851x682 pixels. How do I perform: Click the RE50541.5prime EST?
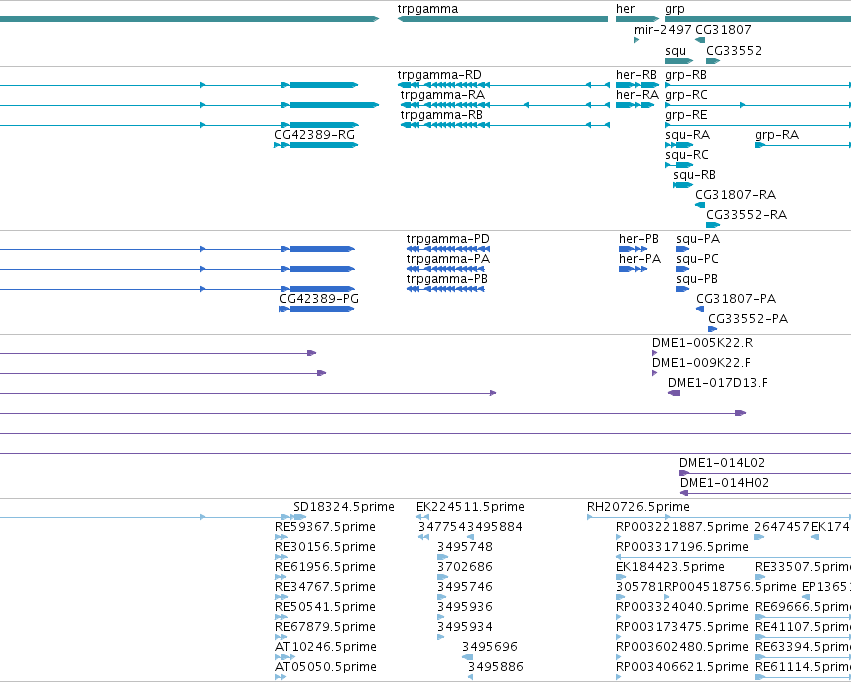tap(281, 617)
